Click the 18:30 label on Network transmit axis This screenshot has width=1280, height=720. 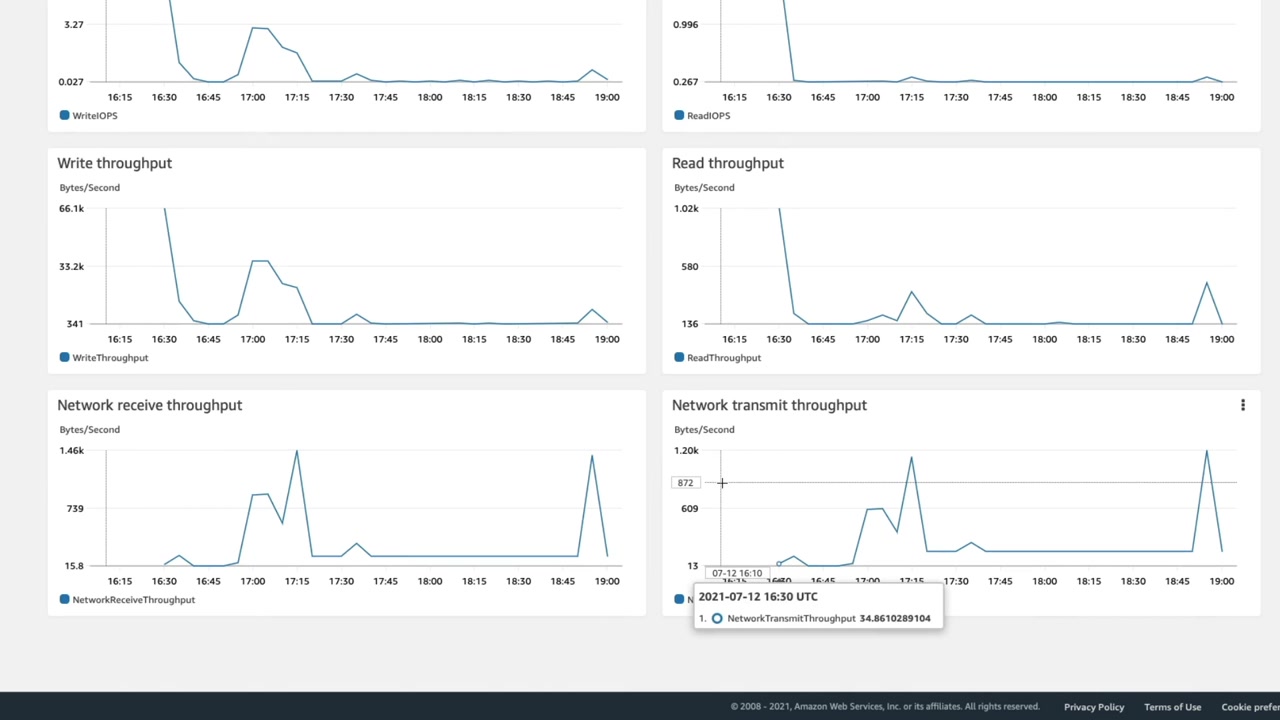click(1133, 581)
